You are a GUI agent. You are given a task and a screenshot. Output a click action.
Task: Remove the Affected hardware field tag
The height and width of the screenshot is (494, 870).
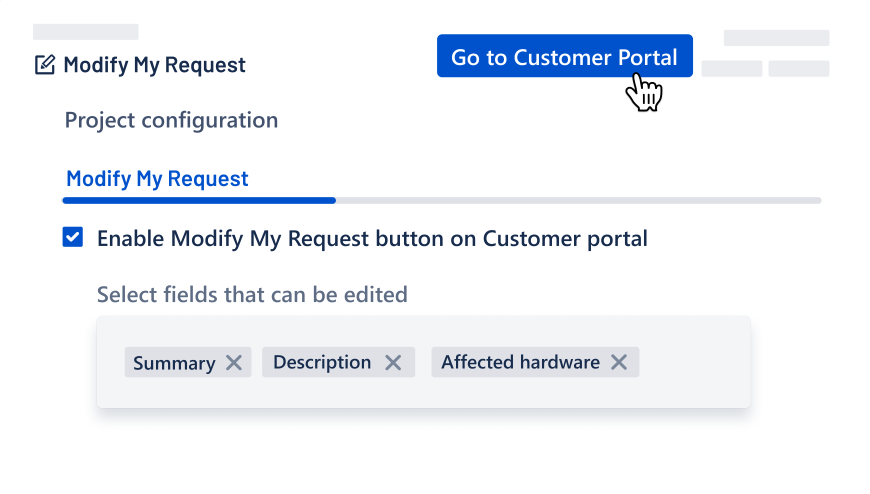619,363
